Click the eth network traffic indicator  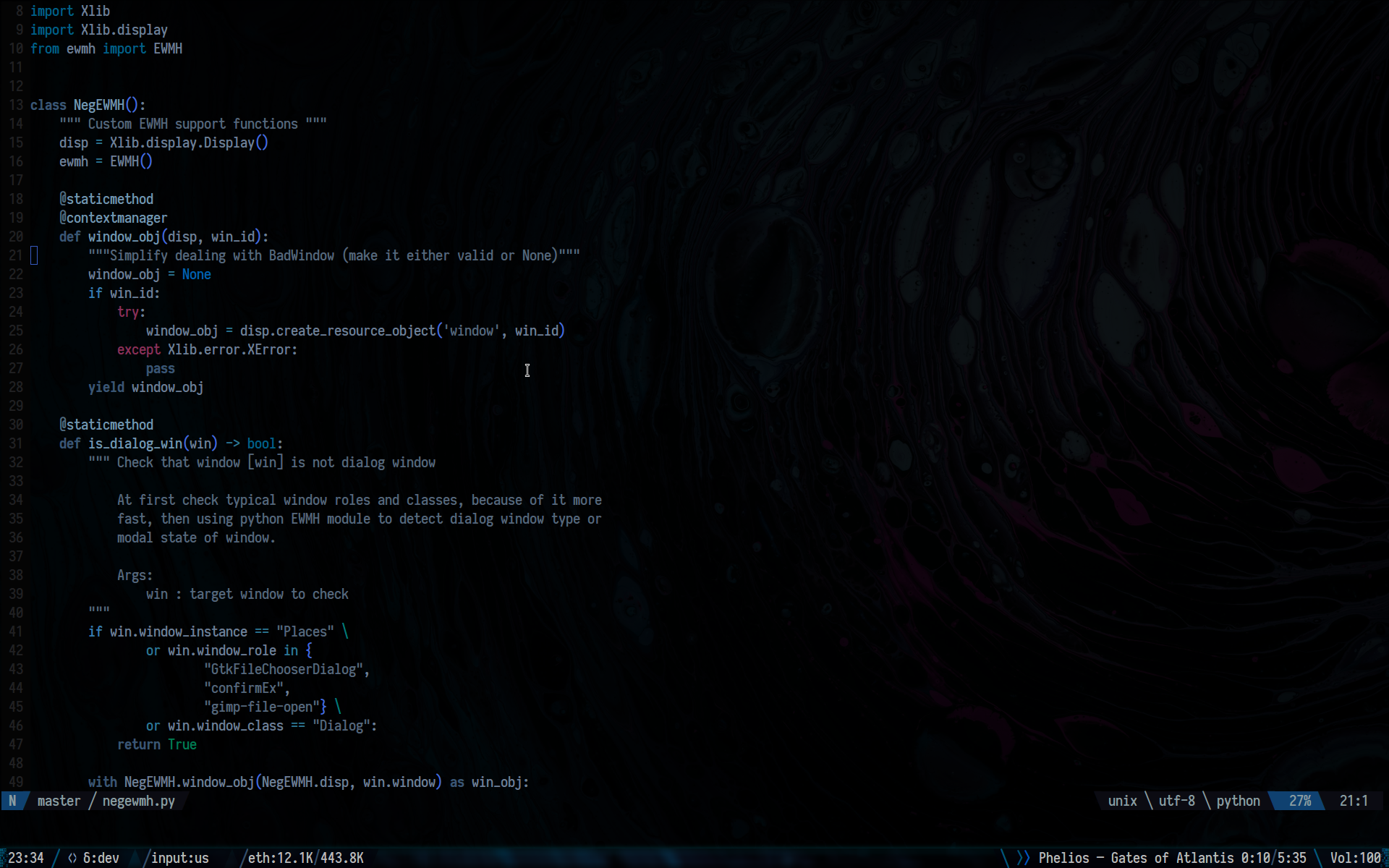pos(305,858)
